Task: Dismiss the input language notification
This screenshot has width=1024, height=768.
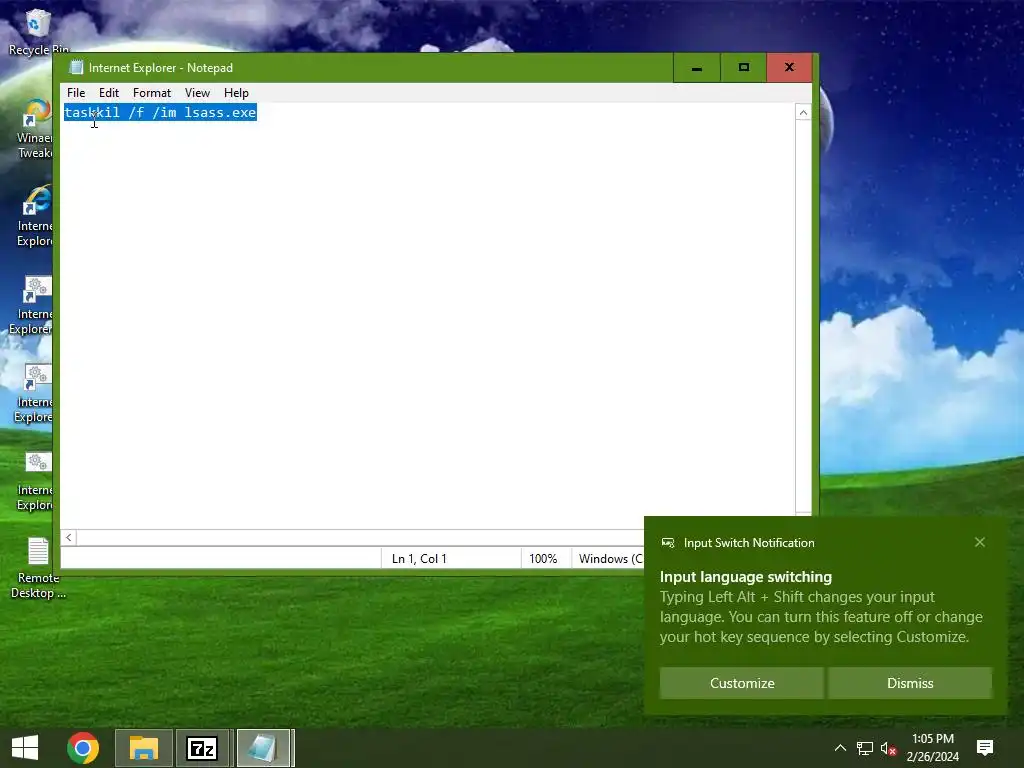Action: coord(910,683)
